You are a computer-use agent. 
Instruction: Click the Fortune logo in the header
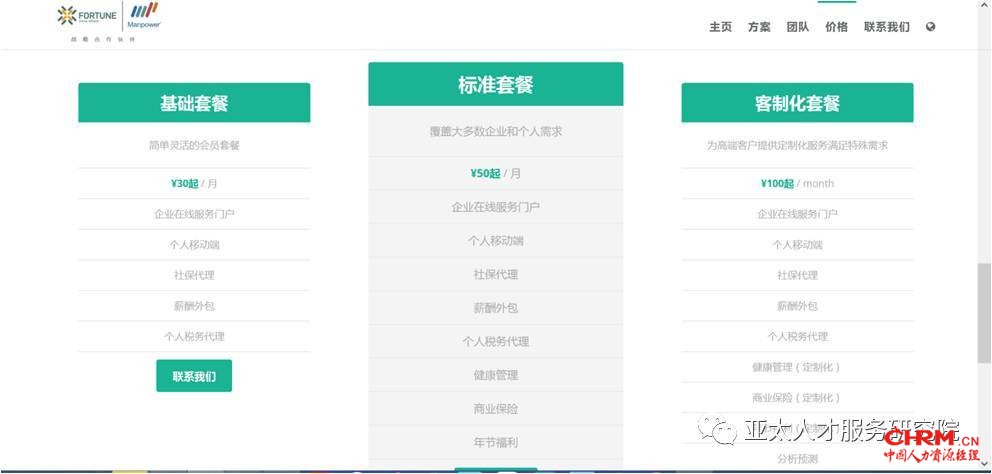pyautogui.click(x=87, y=15)
